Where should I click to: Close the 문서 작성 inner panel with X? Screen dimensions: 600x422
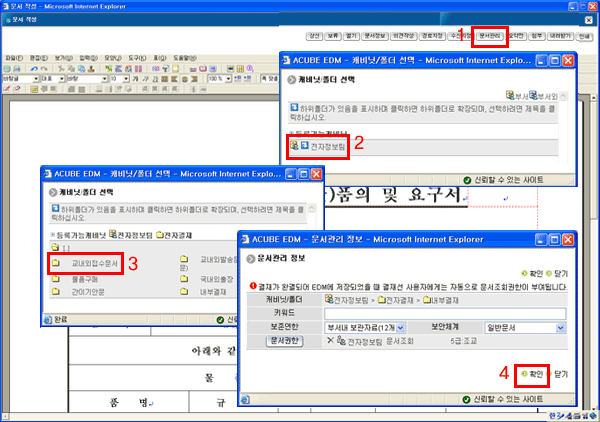589,20
